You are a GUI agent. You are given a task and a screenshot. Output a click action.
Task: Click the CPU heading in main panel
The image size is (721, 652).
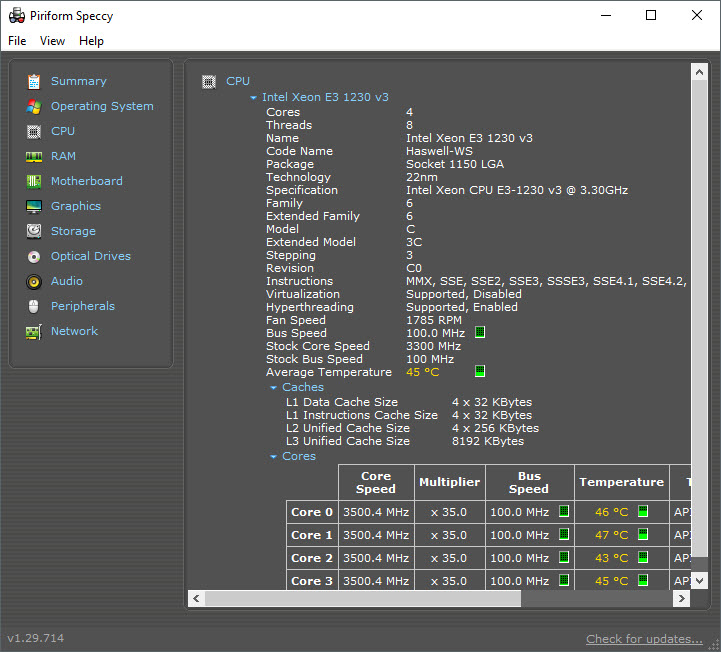click(x=238, y=81)
